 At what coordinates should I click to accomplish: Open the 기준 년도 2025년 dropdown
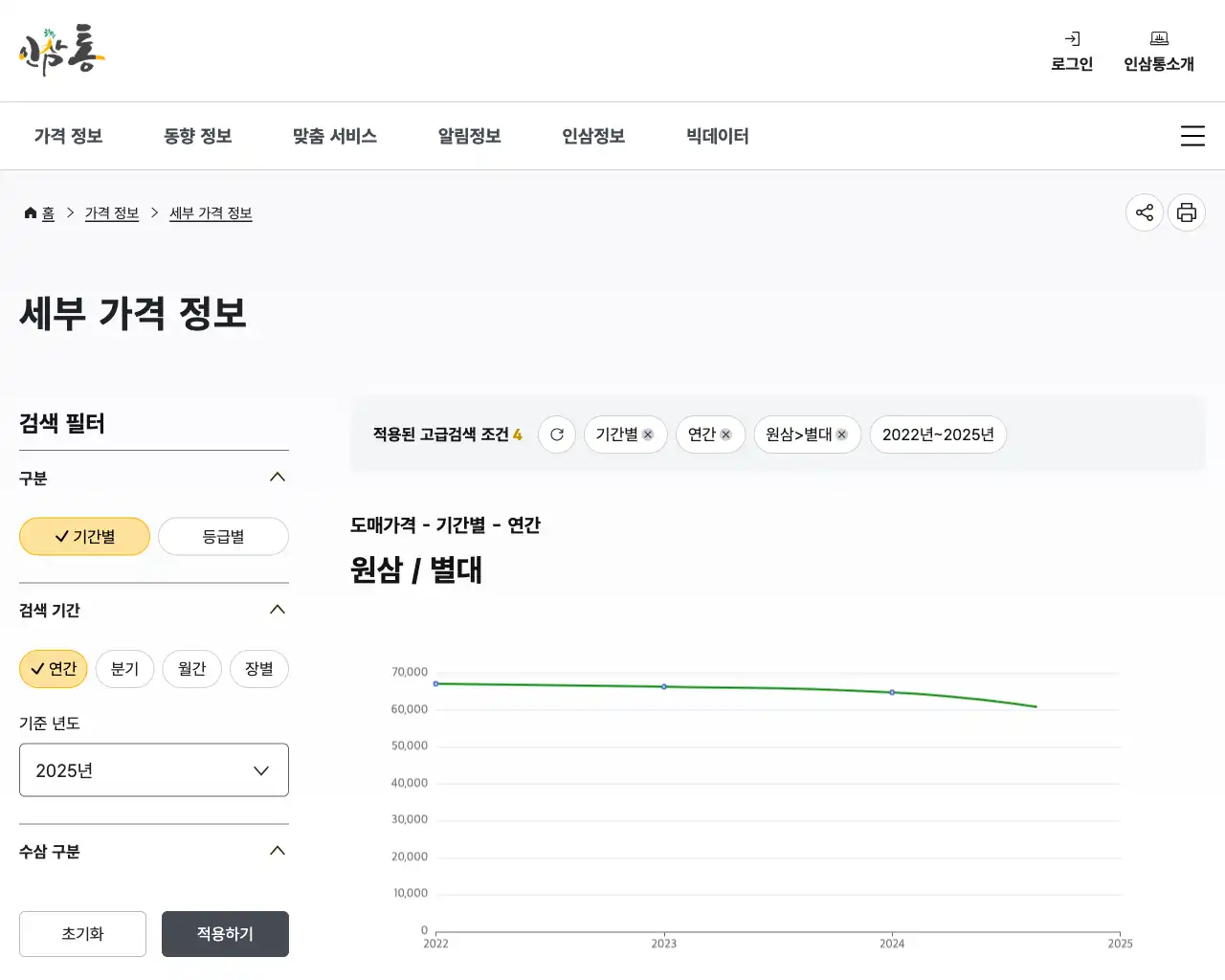tap(154, 770)
